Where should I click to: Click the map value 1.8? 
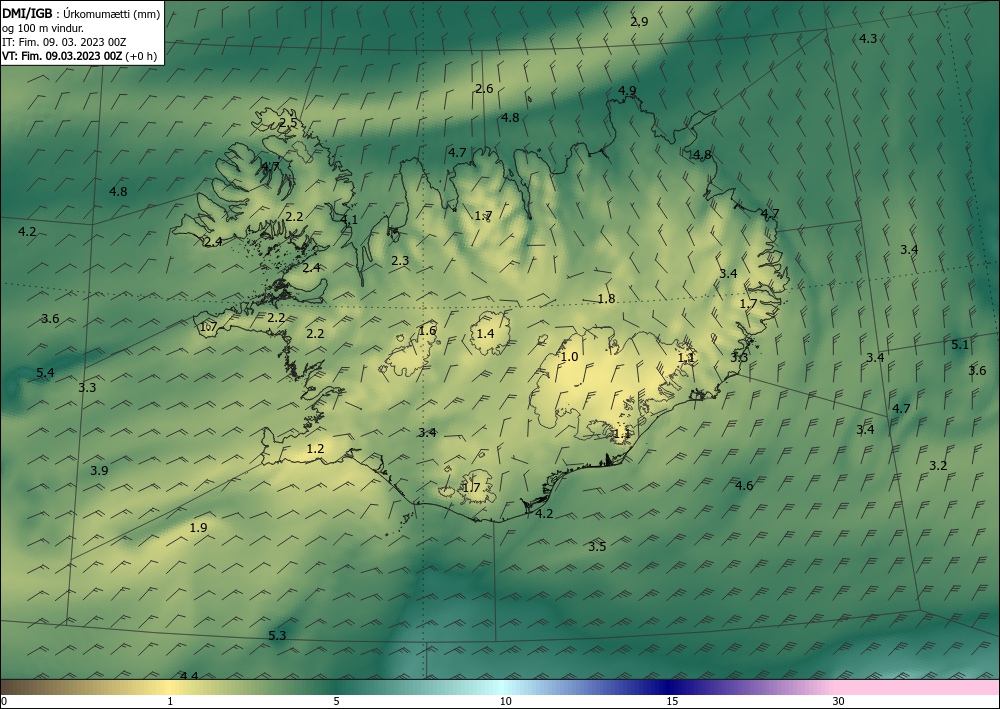click(x=607, y=298)
